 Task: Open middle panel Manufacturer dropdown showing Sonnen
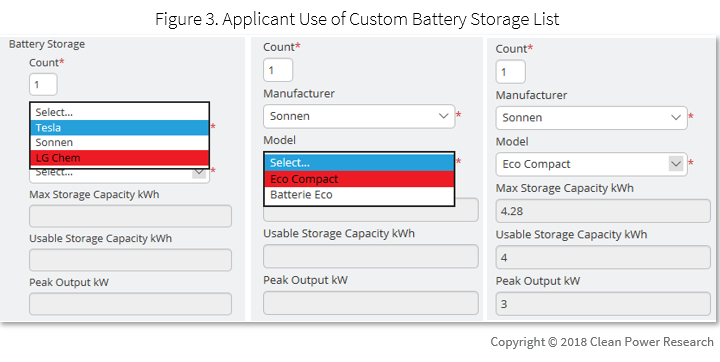pyautogui.click(x=359, y=116)
